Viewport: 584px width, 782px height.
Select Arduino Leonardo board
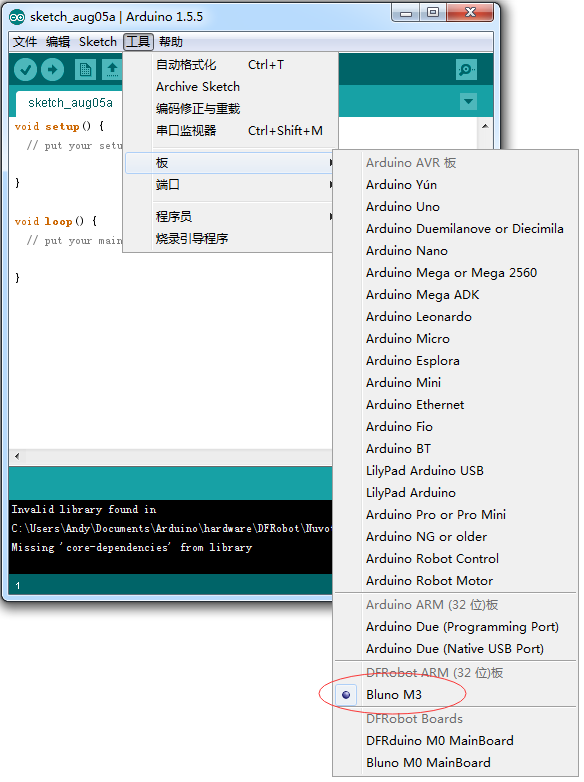click(x=456, y=317)
